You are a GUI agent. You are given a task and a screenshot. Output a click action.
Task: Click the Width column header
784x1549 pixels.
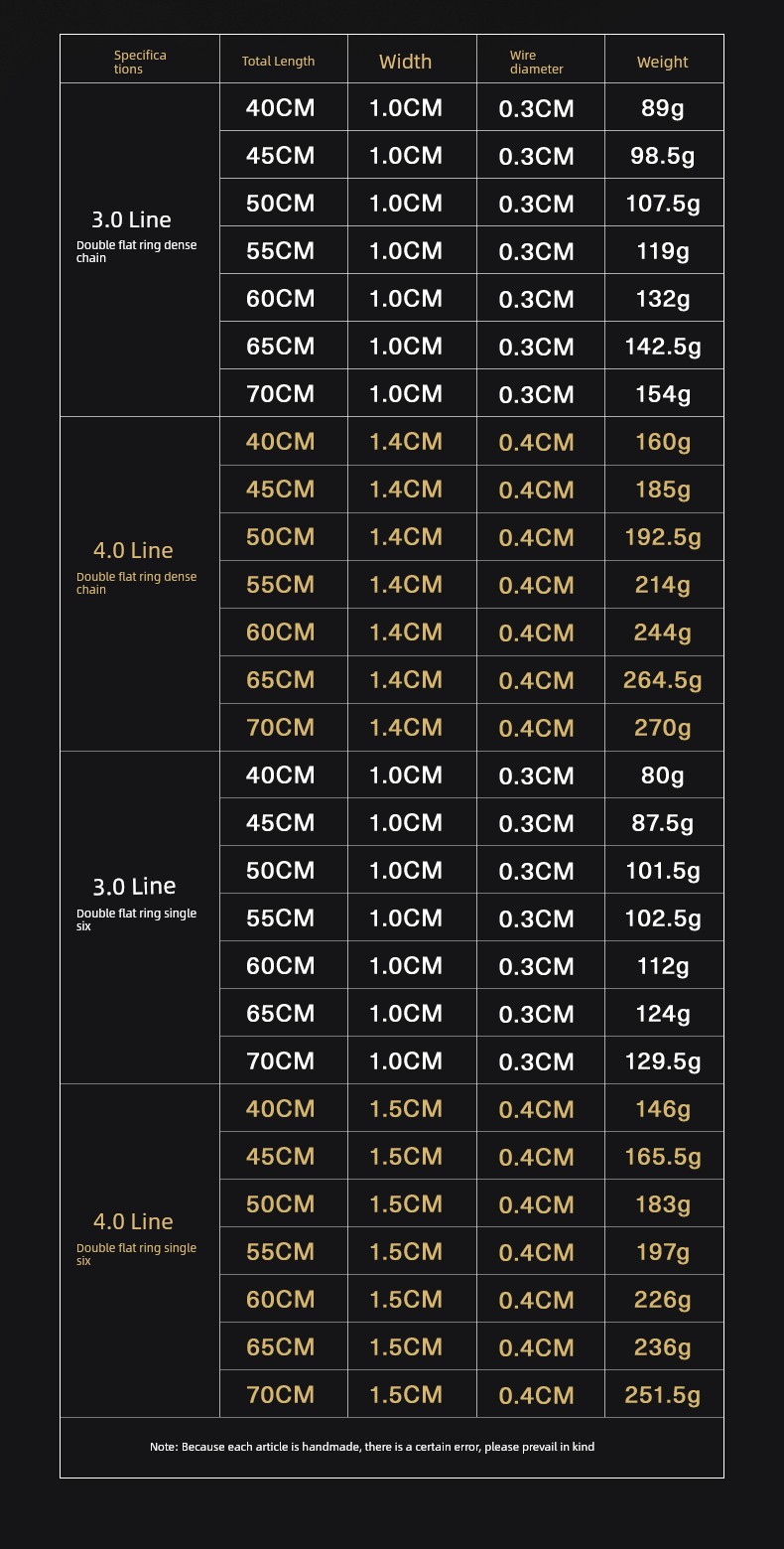(x=406, y=62)
